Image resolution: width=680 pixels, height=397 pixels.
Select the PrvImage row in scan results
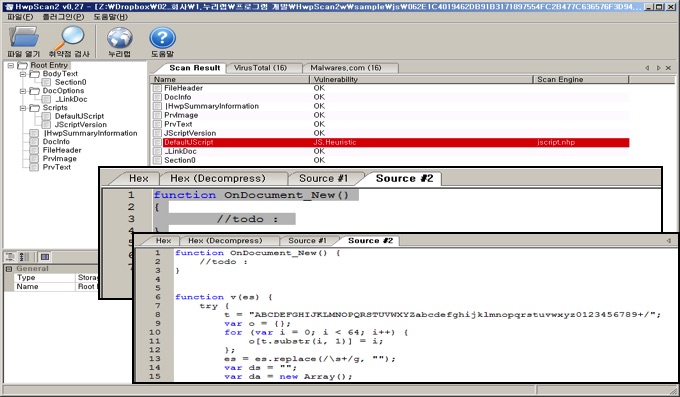tap(390, 115)
